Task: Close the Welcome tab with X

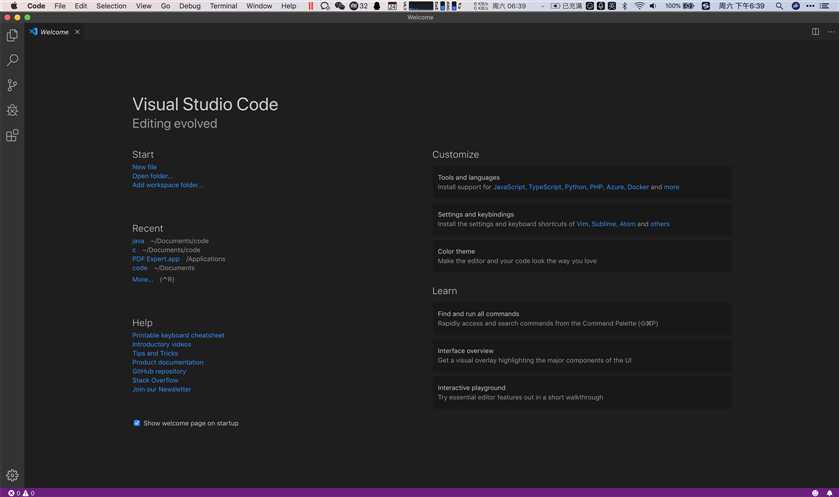Action: pyautogui.click(x=77, y=32)
